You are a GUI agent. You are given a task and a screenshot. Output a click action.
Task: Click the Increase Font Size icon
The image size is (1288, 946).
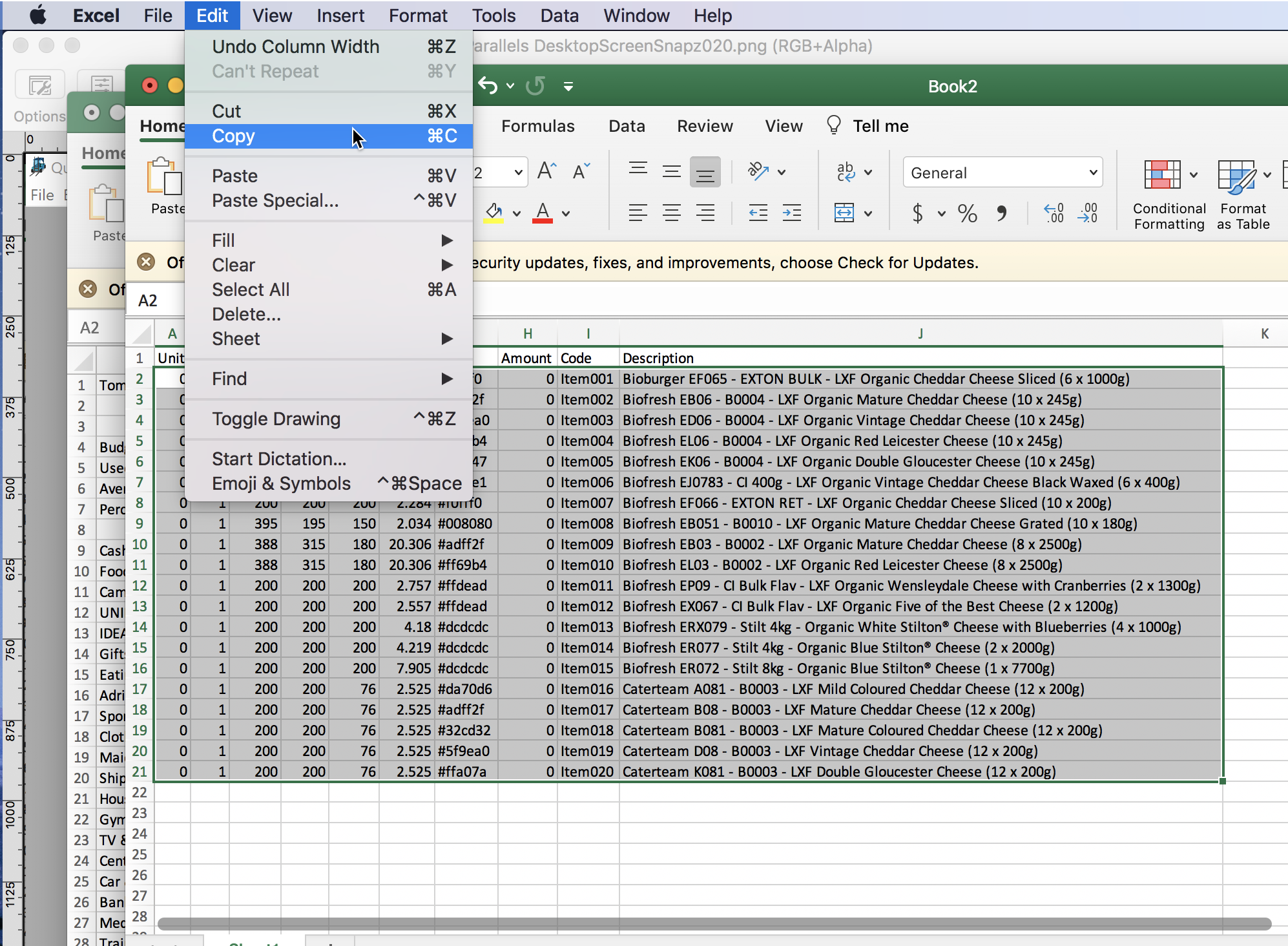(x=546, y=171)
